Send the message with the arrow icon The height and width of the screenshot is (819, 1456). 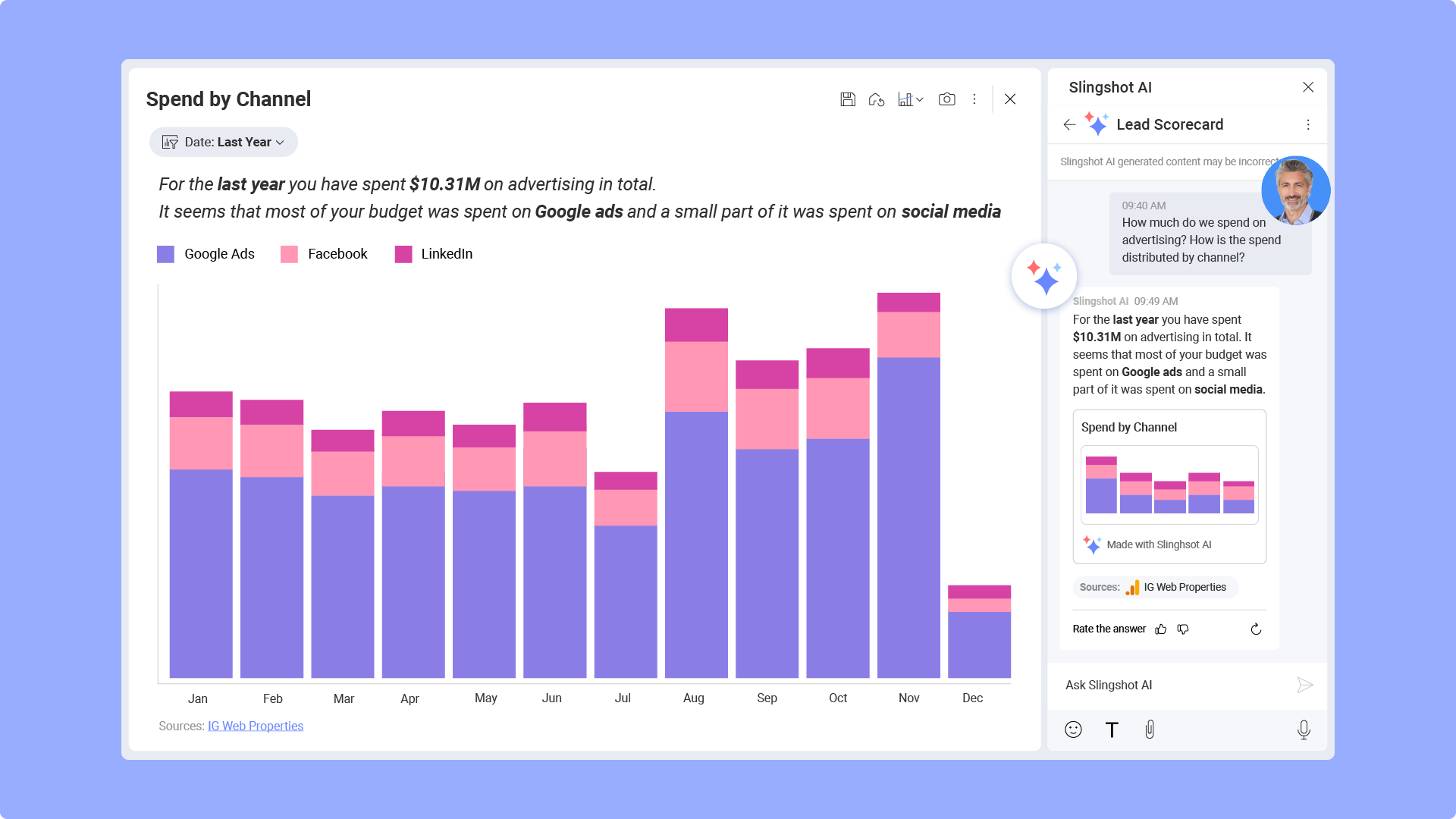tap(1304, 685)
